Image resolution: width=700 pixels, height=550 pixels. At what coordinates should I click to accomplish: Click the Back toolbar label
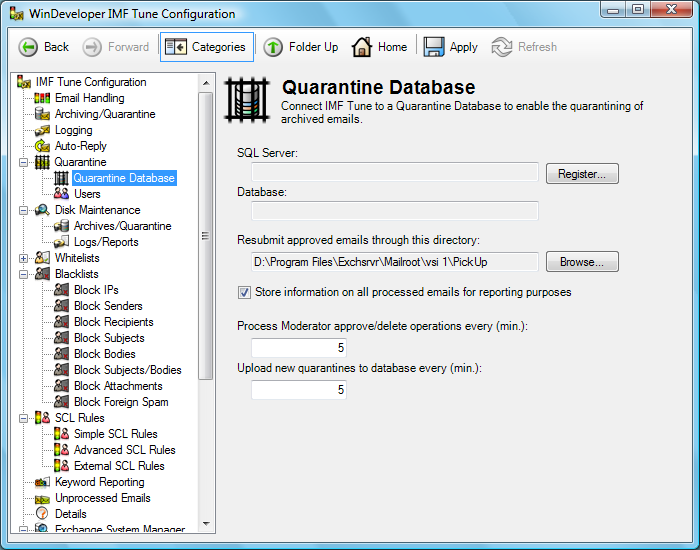(x=56, y=47)
